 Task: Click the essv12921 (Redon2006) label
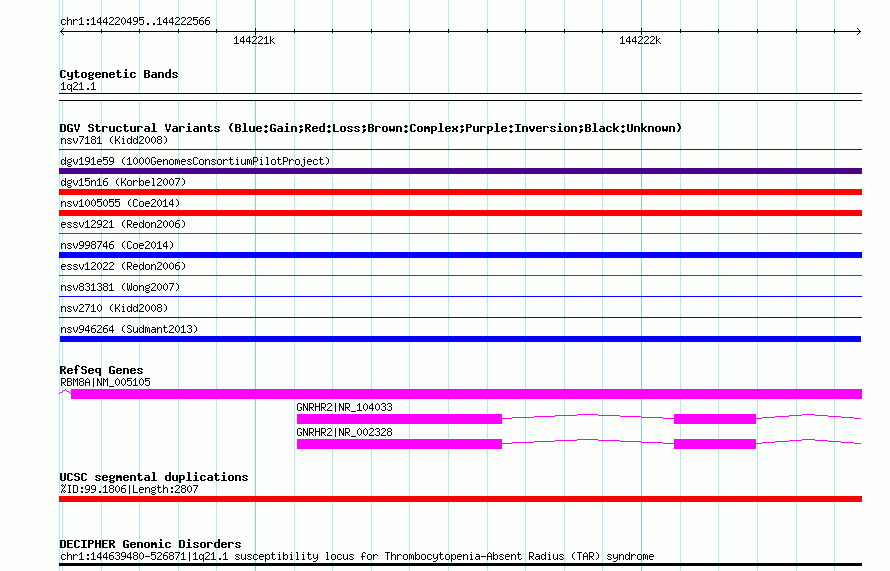(123, 224)
